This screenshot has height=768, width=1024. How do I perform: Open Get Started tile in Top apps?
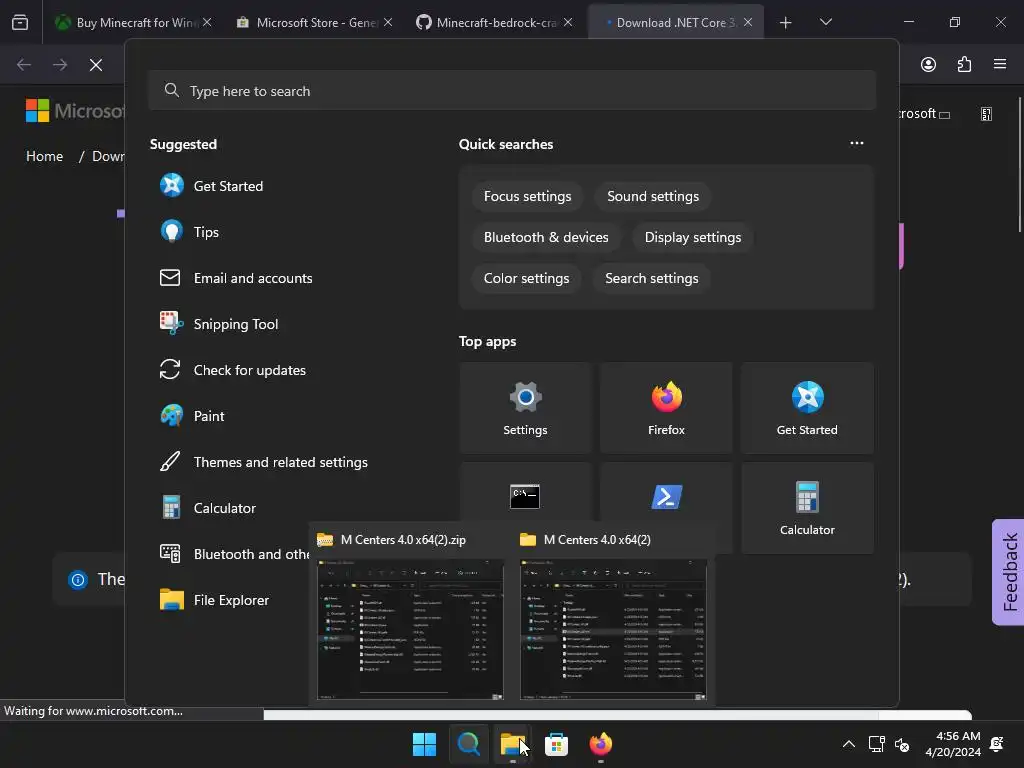pyautogui.click(x=807, y=408)
